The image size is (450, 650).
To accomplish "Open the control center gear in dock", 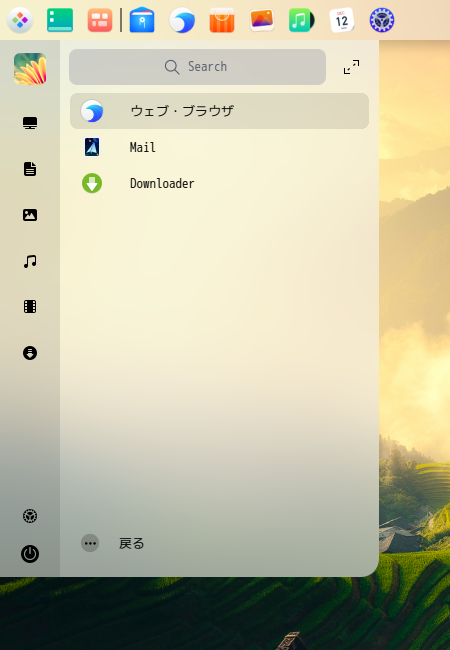I will (x=382, y=20).
